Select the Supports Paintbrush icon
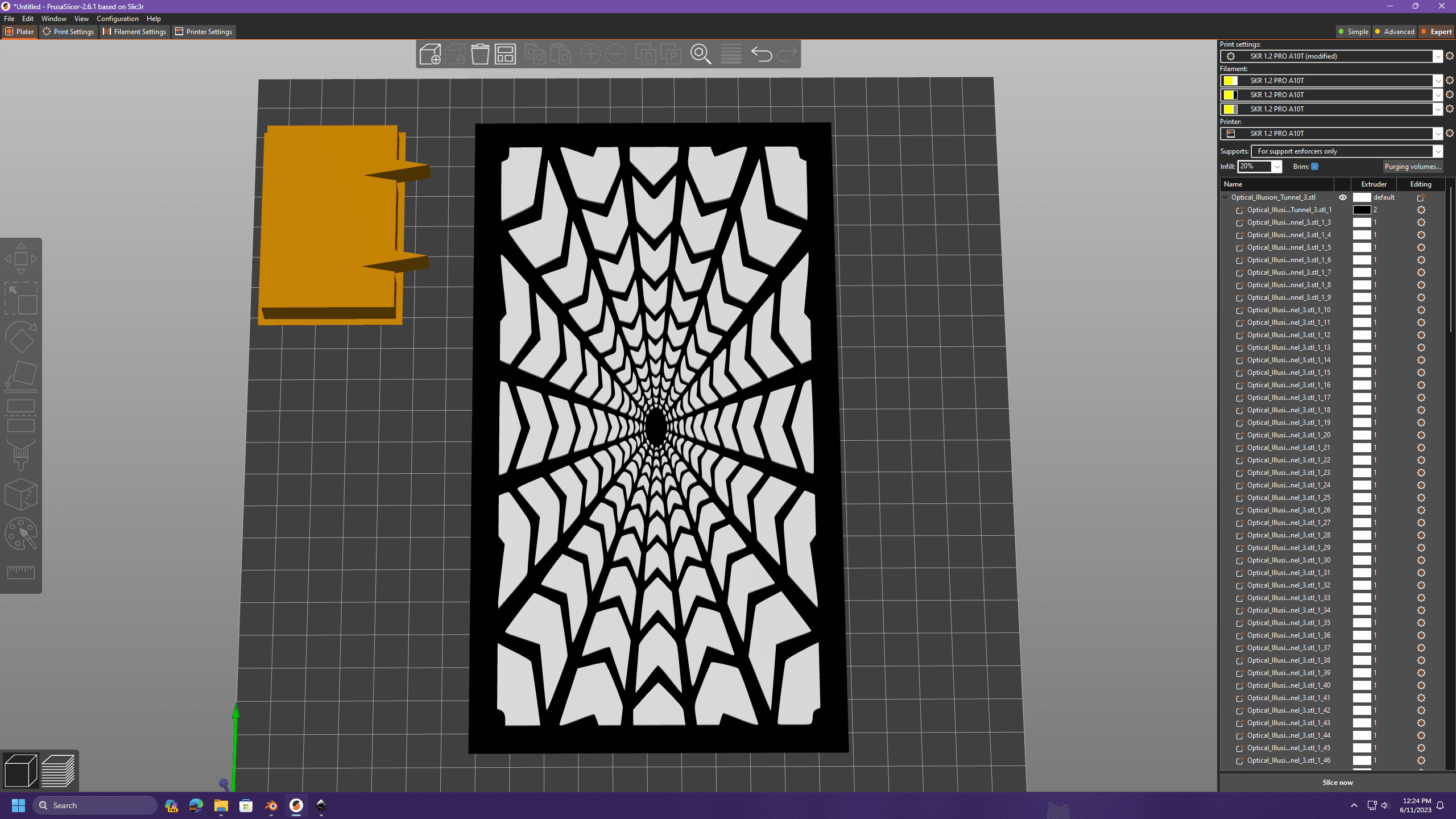The height and width of the screenshot is (819, 1456). click(21, 453)
